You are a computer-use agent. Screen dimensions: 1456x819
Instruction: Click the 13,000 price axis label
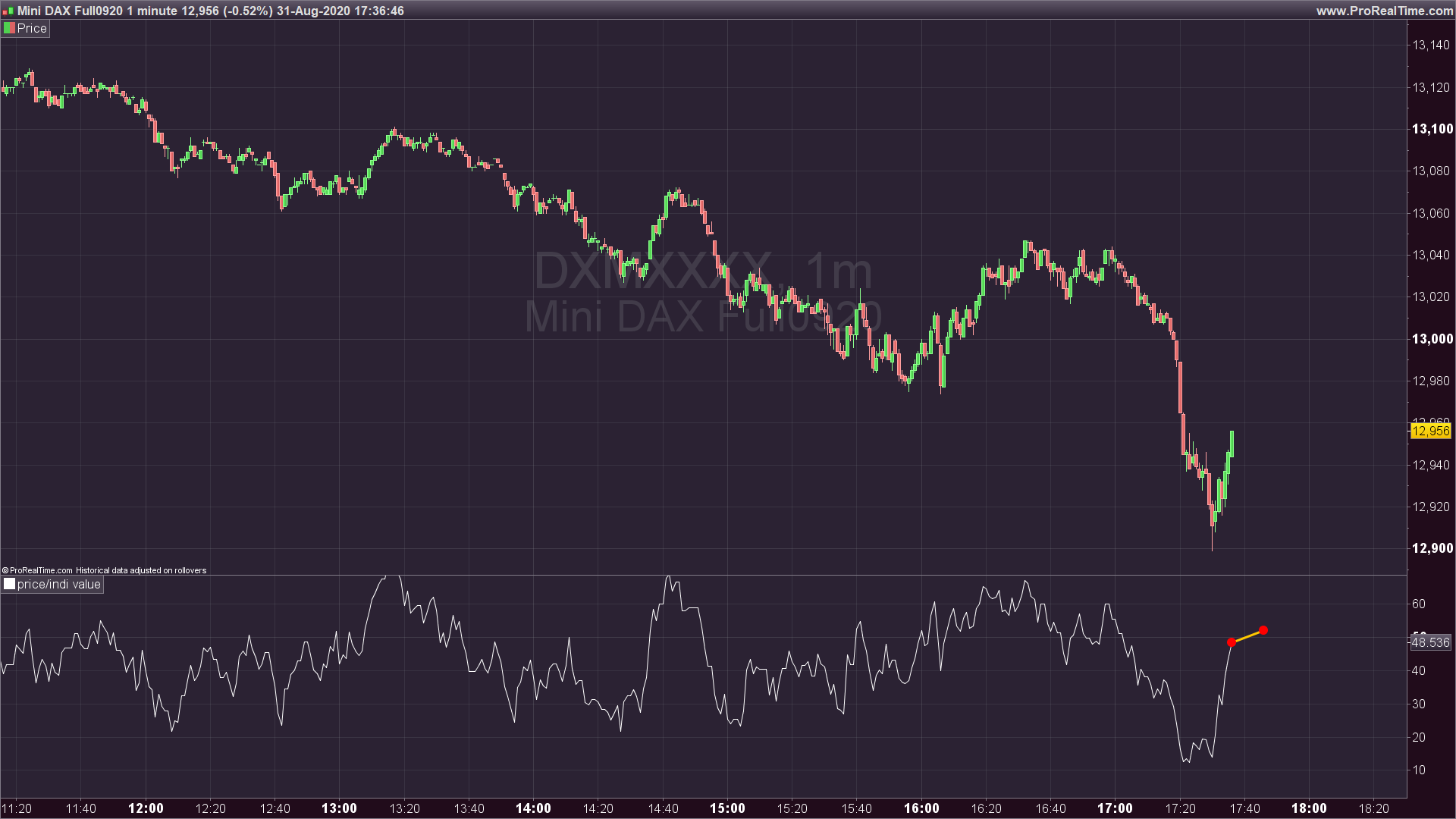point(1432,339)
